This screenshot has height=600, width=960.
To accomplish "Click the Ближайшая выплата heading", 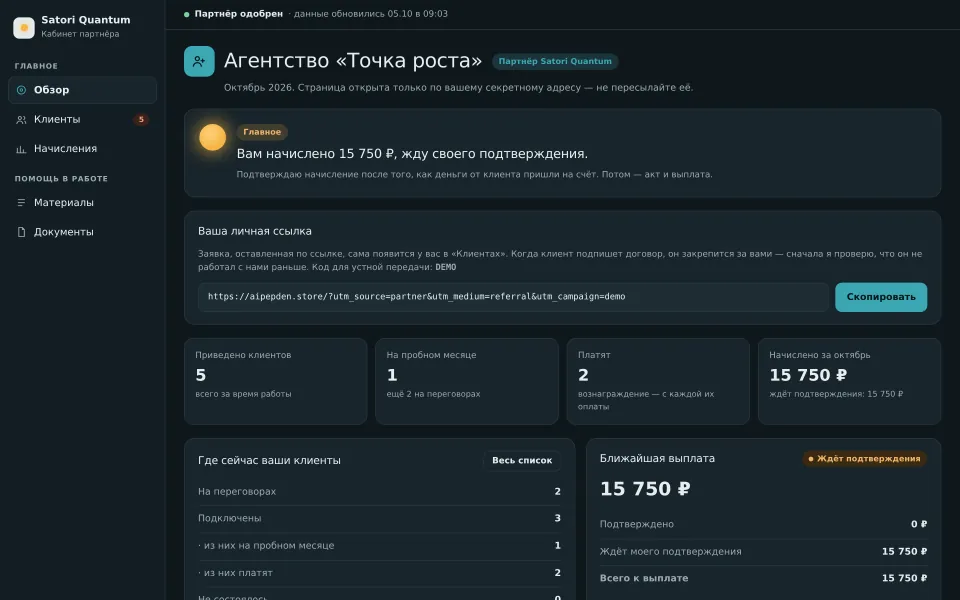I will tap(657, 459).
